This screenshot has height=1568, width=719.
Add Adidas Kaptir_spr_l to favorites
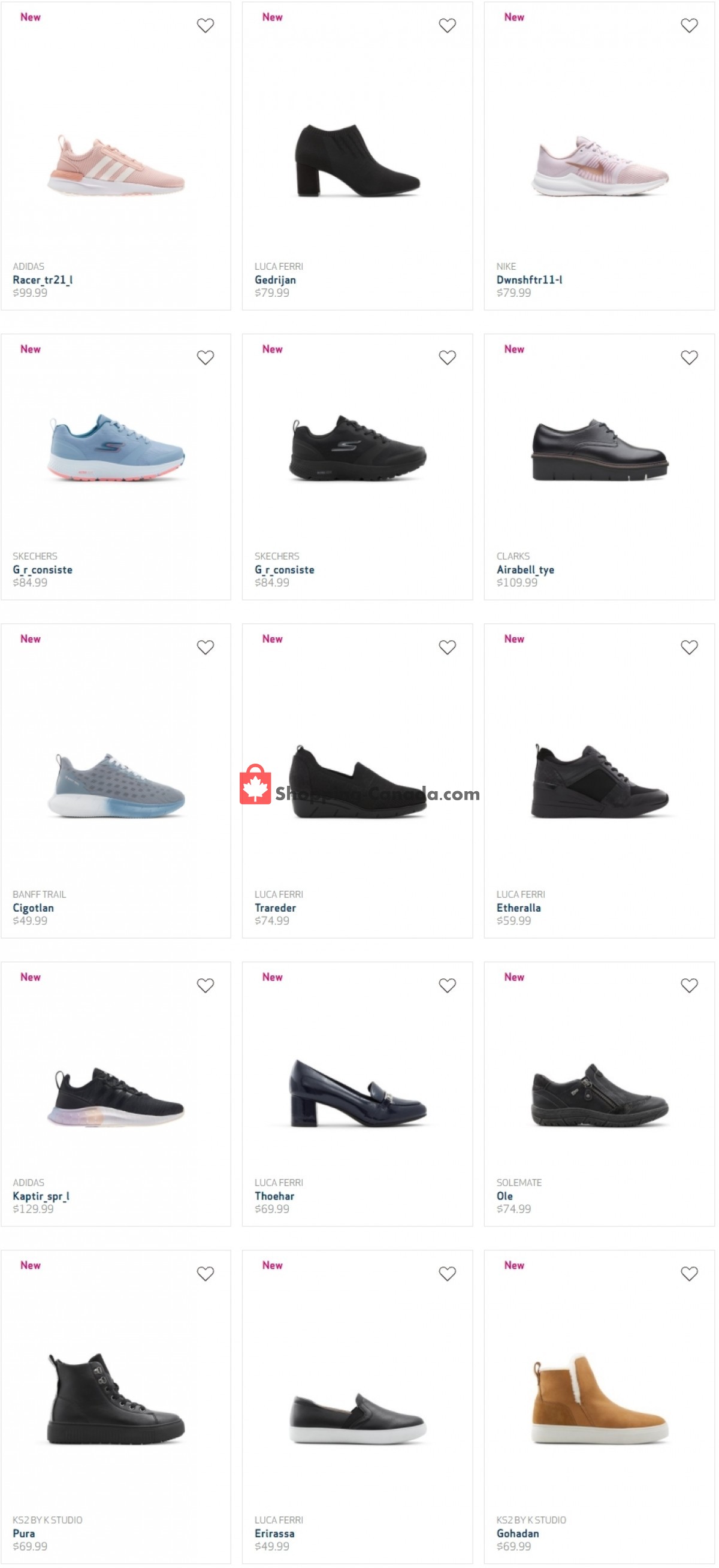click(206, 986)
